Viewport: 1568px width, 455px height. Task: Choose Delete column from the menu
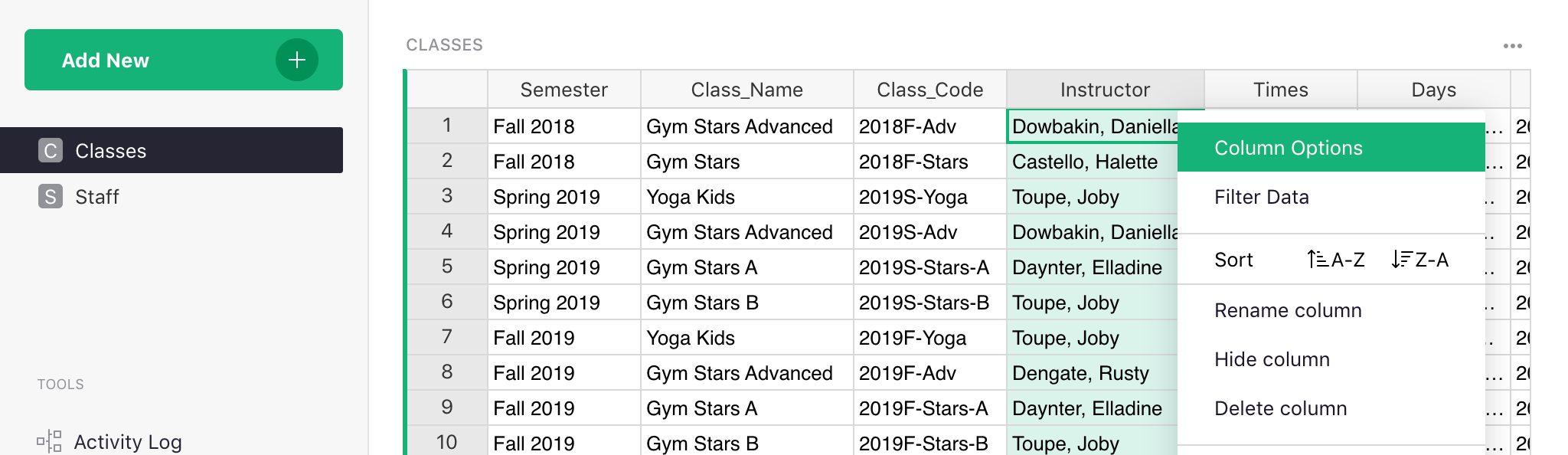[x=1280, y=408]
